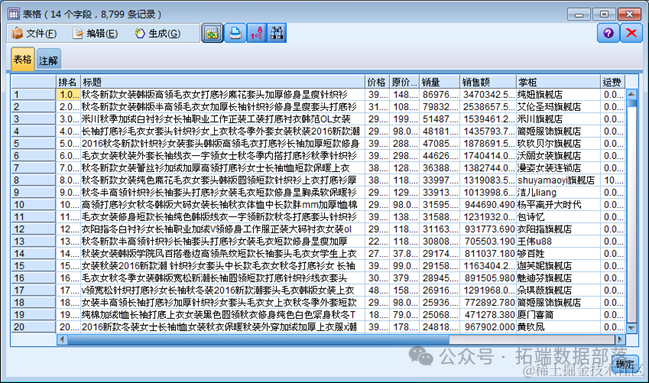Click the purple help question-mark icon
Viewport: 649px width, 383px height.
point(608,33)
